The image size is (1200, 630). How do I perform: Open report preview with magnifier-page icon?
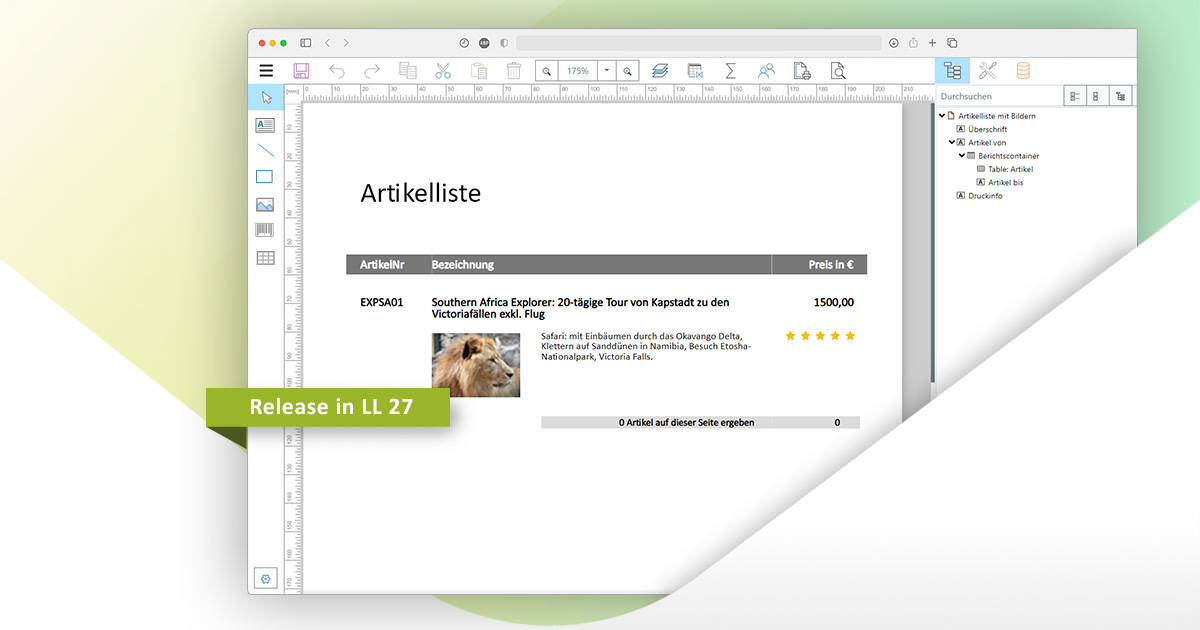coord(838,70)
